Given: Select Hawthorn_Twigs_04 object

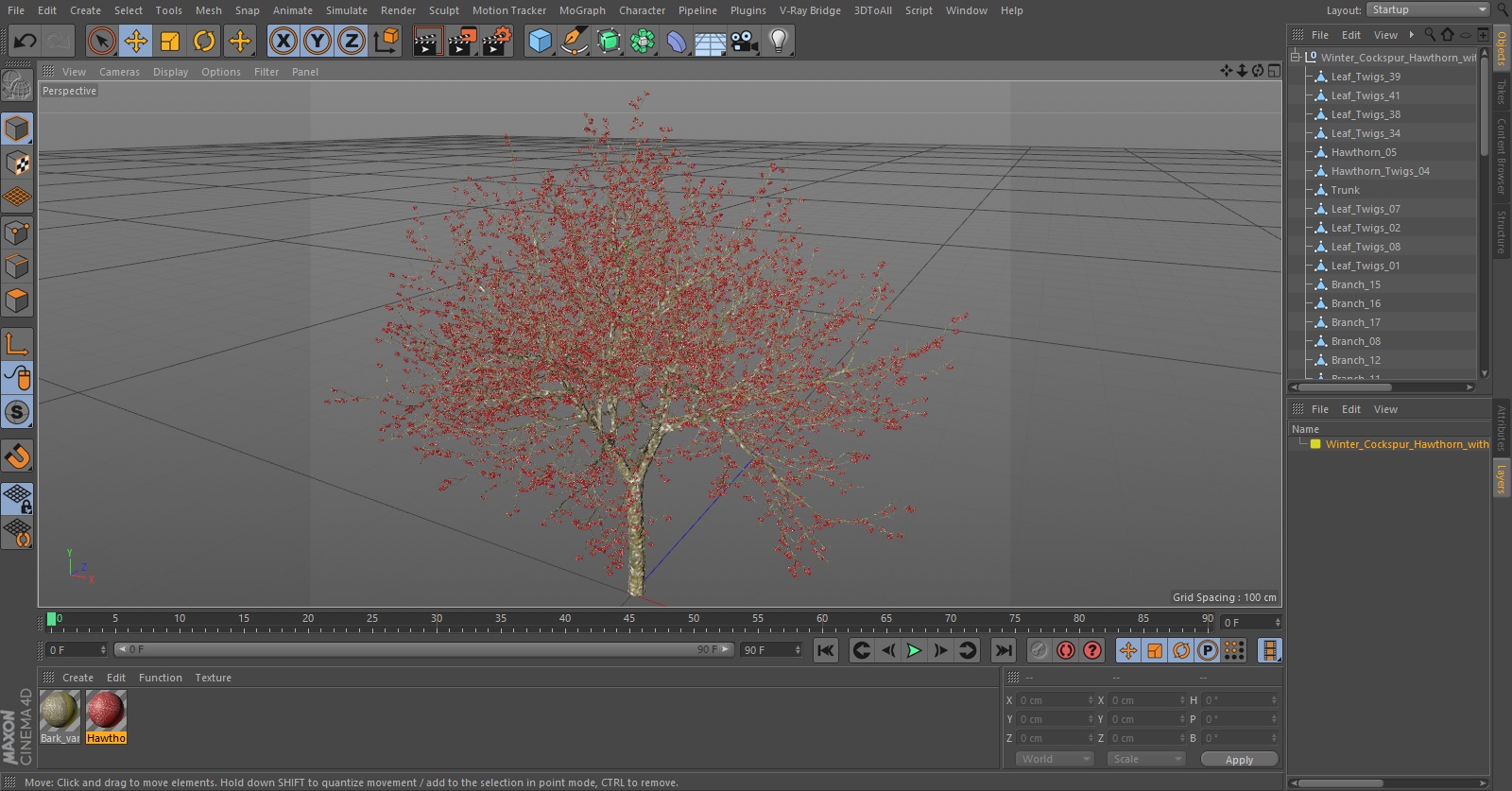Looking at the screenshot, I should pos(1380,171).
